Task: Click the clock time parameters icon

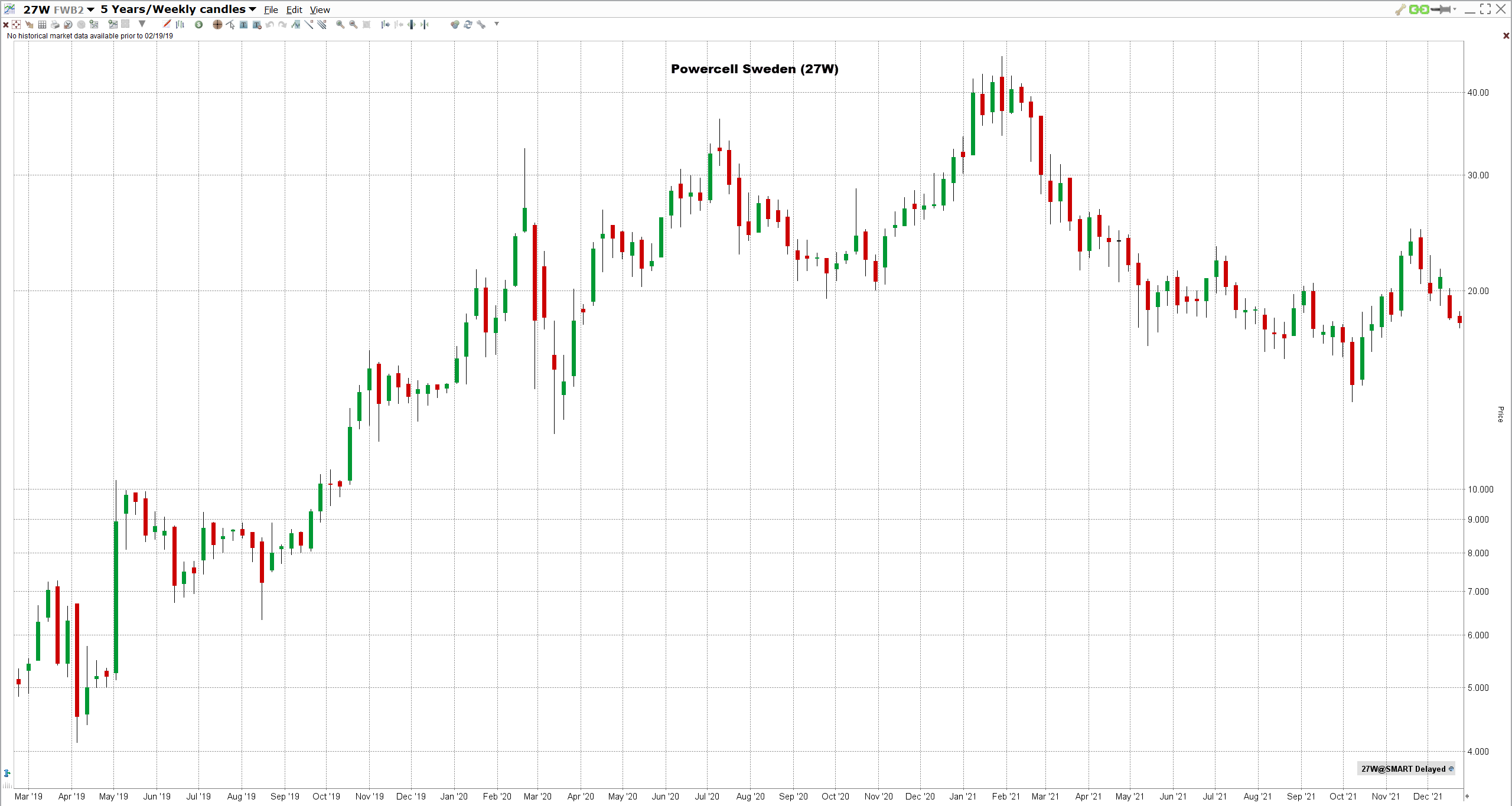Action: pos(68,24)
